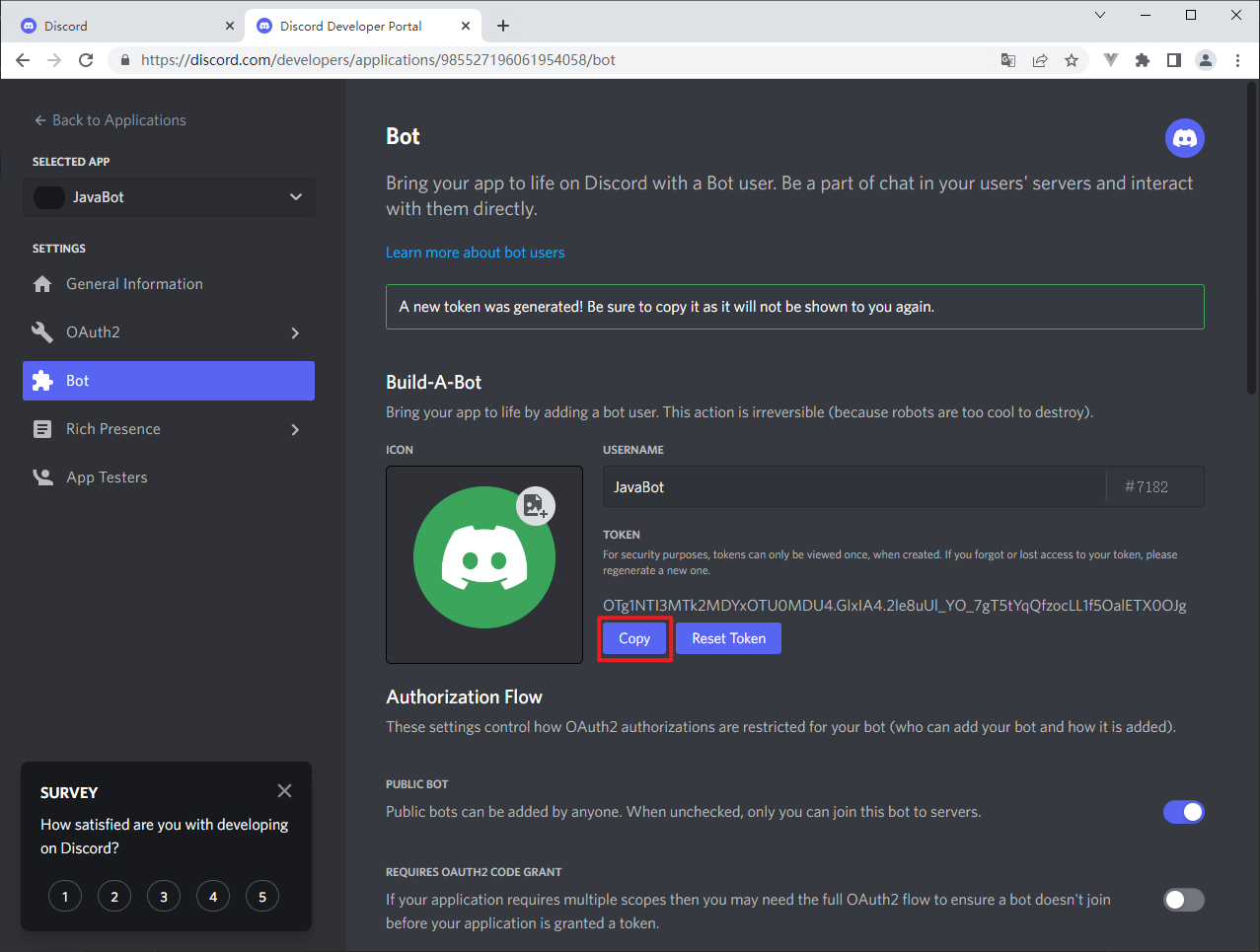
Task: Click the blue Discord logo beside Bot heading
Action: point(1185,138)
